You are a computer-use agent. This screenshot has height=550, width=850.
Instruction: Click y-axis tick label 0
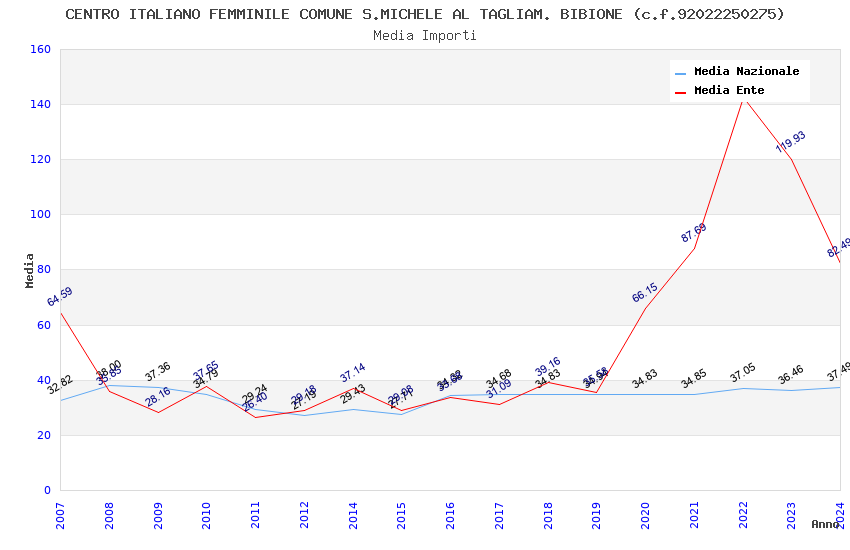(x=48, y=490)
